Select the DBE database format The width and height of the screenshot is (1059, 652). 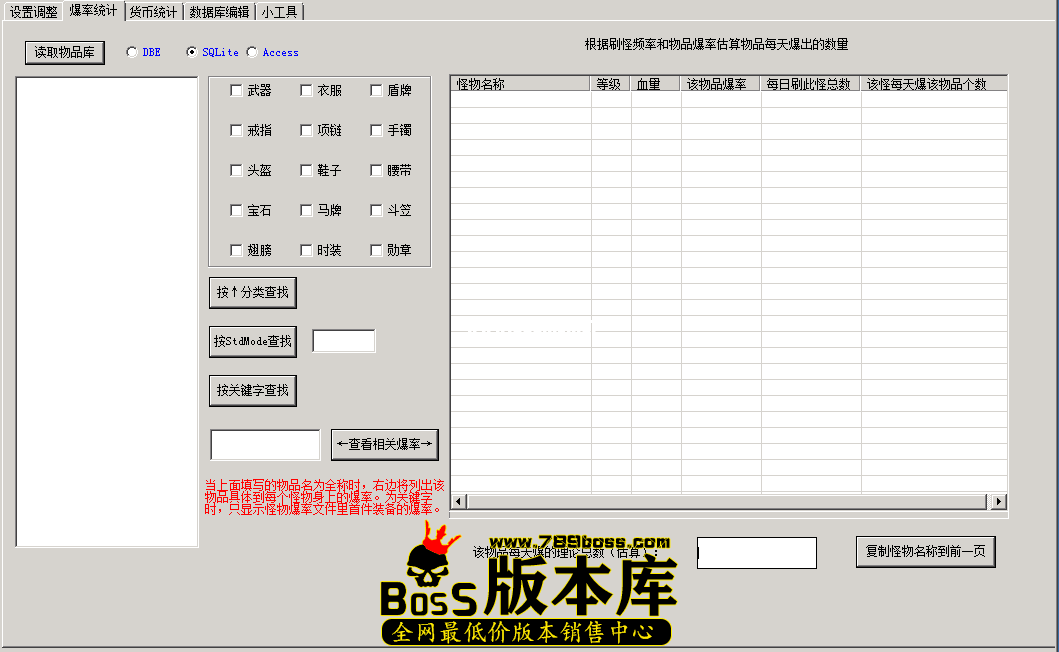pos(131,51)
